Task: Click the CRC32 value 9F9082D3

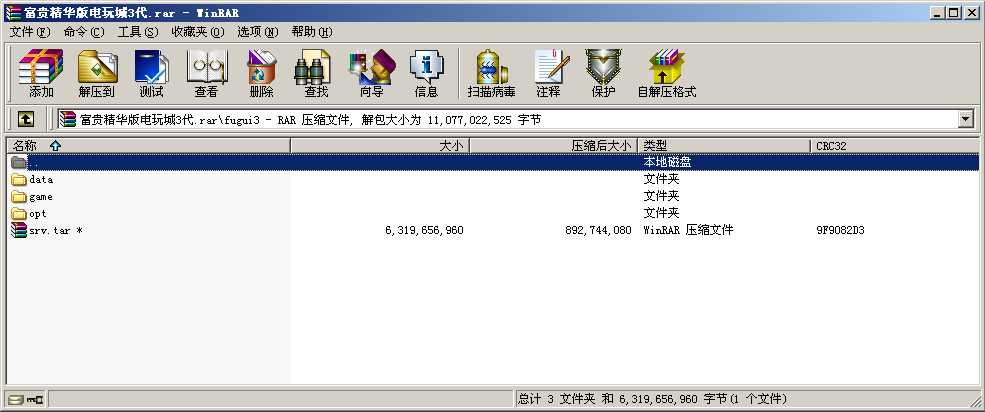Action: coord(840,230)
